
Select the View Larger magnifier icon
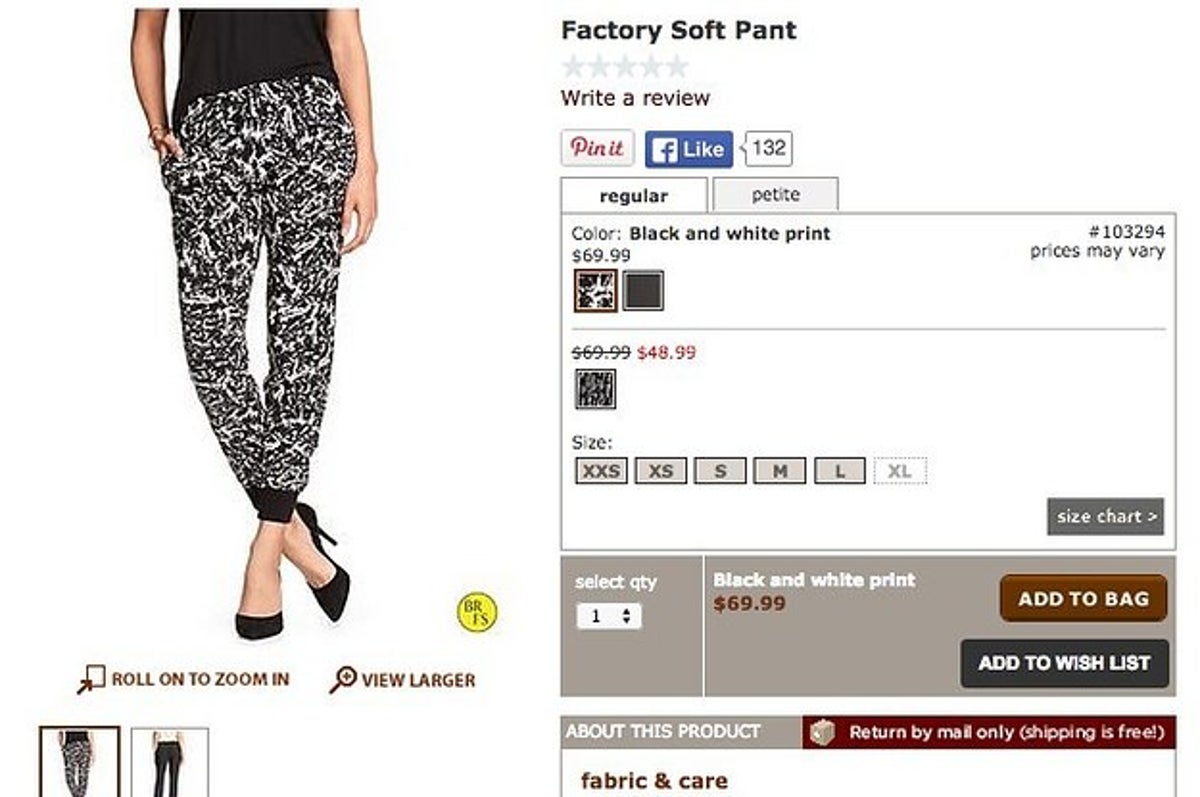pyautogui.click(x=345, y=677)
